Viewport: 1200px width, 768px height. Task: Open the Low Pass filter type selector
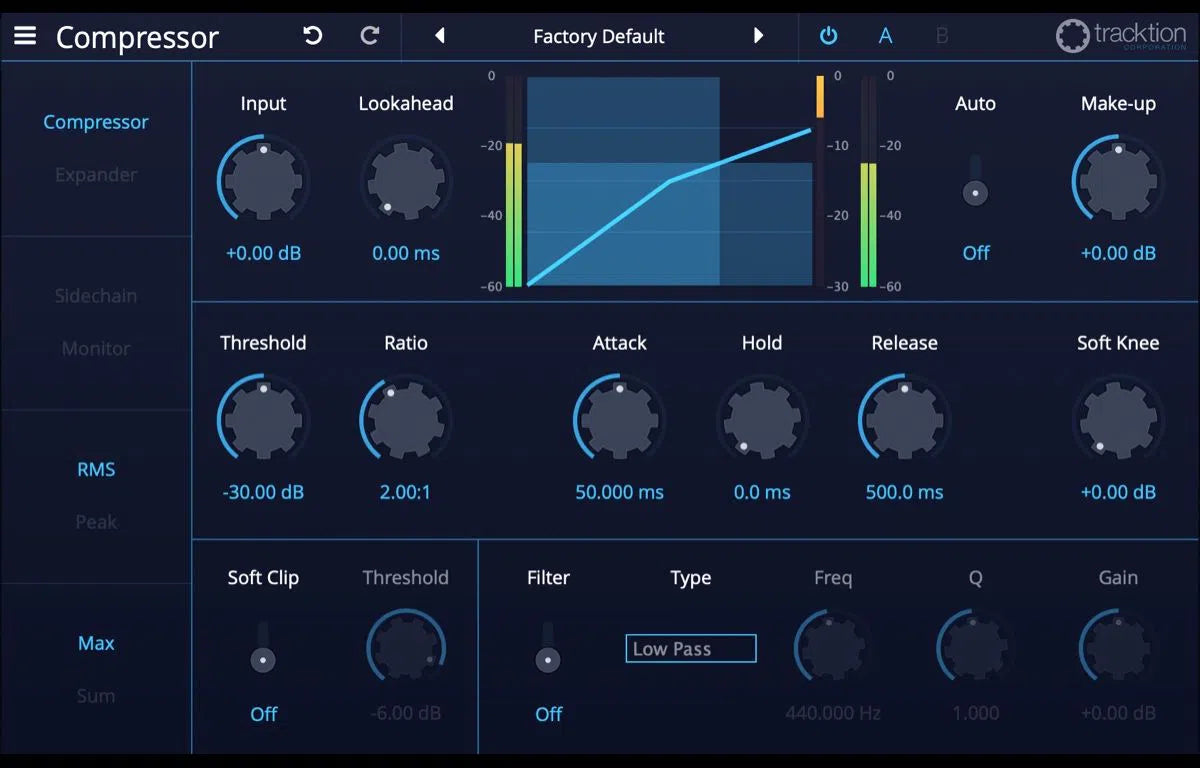(690, 648)
